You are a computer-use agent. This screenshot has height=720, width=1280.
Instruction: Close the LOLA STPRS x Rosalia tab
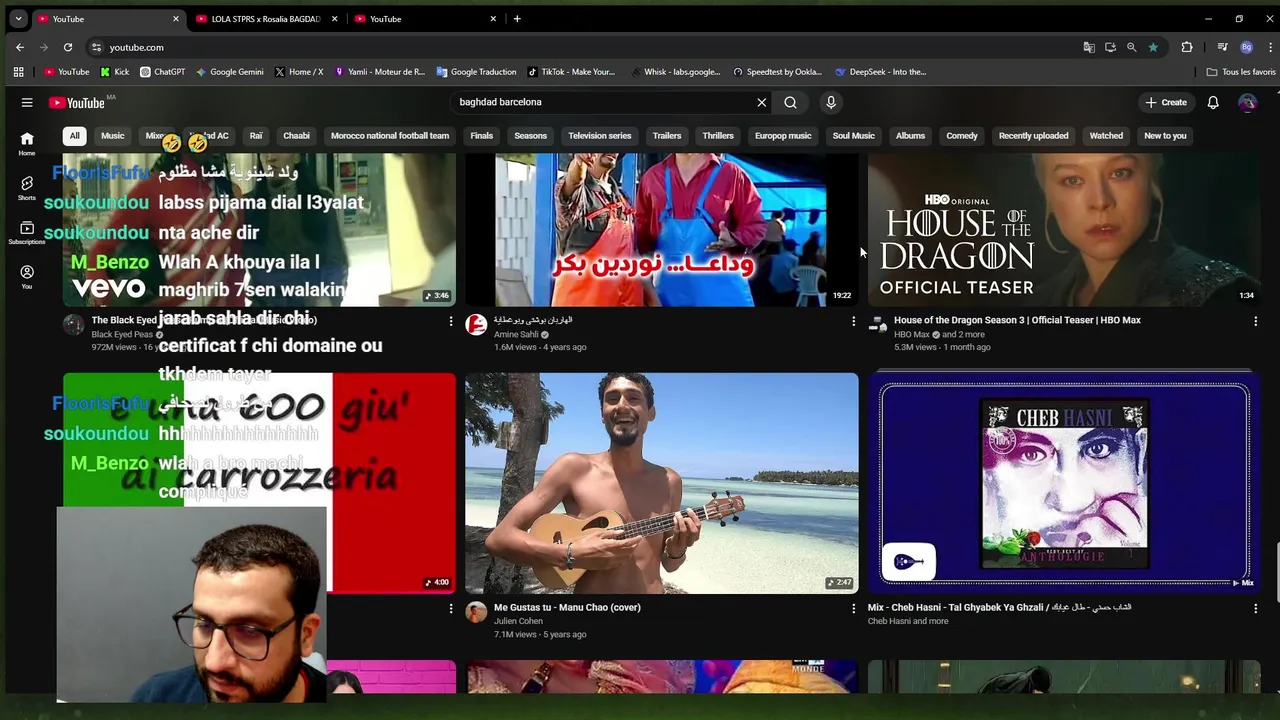[x=334, y=19]
